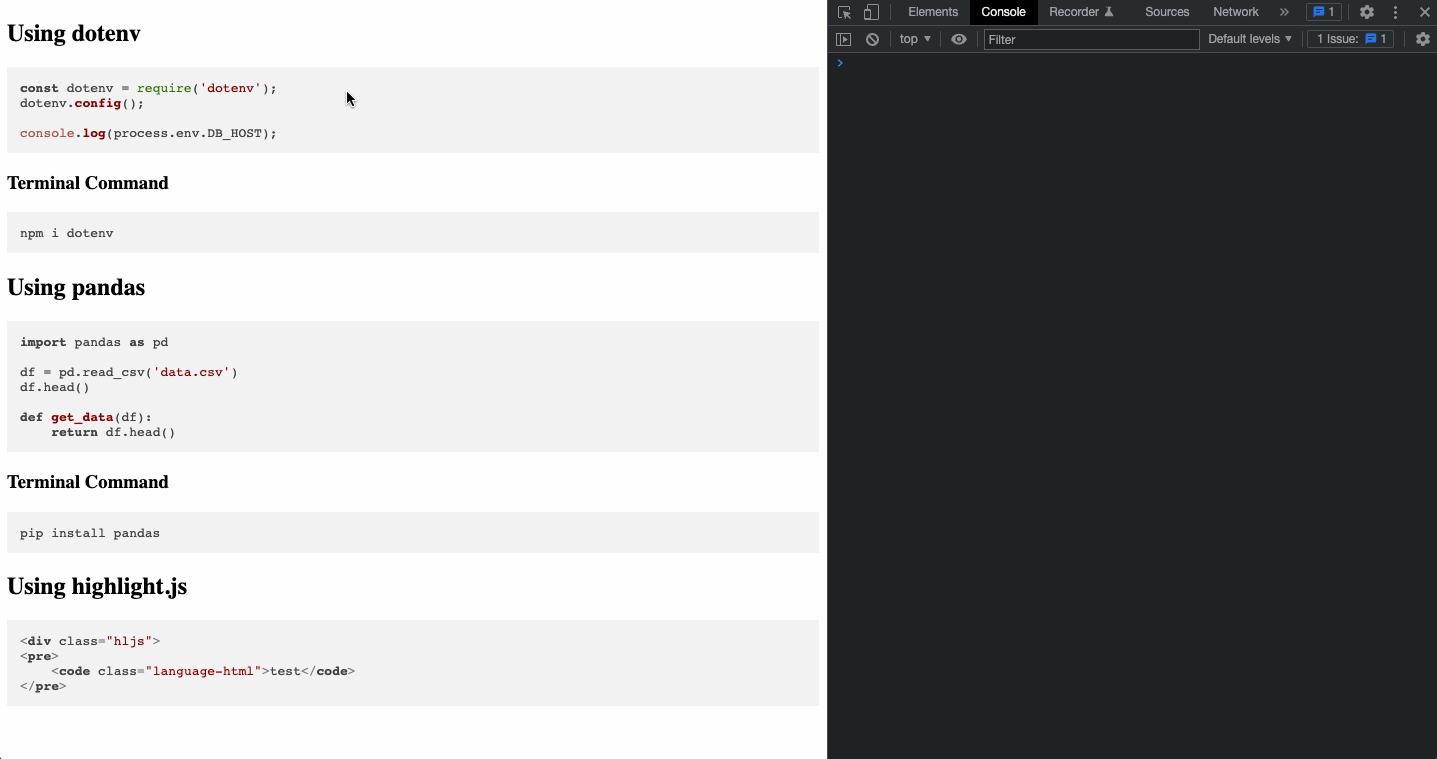Image resolution: width=1437 pixels, height=759 pixels.
Task: Click the code class language-html line
Action: click(203, 671)
